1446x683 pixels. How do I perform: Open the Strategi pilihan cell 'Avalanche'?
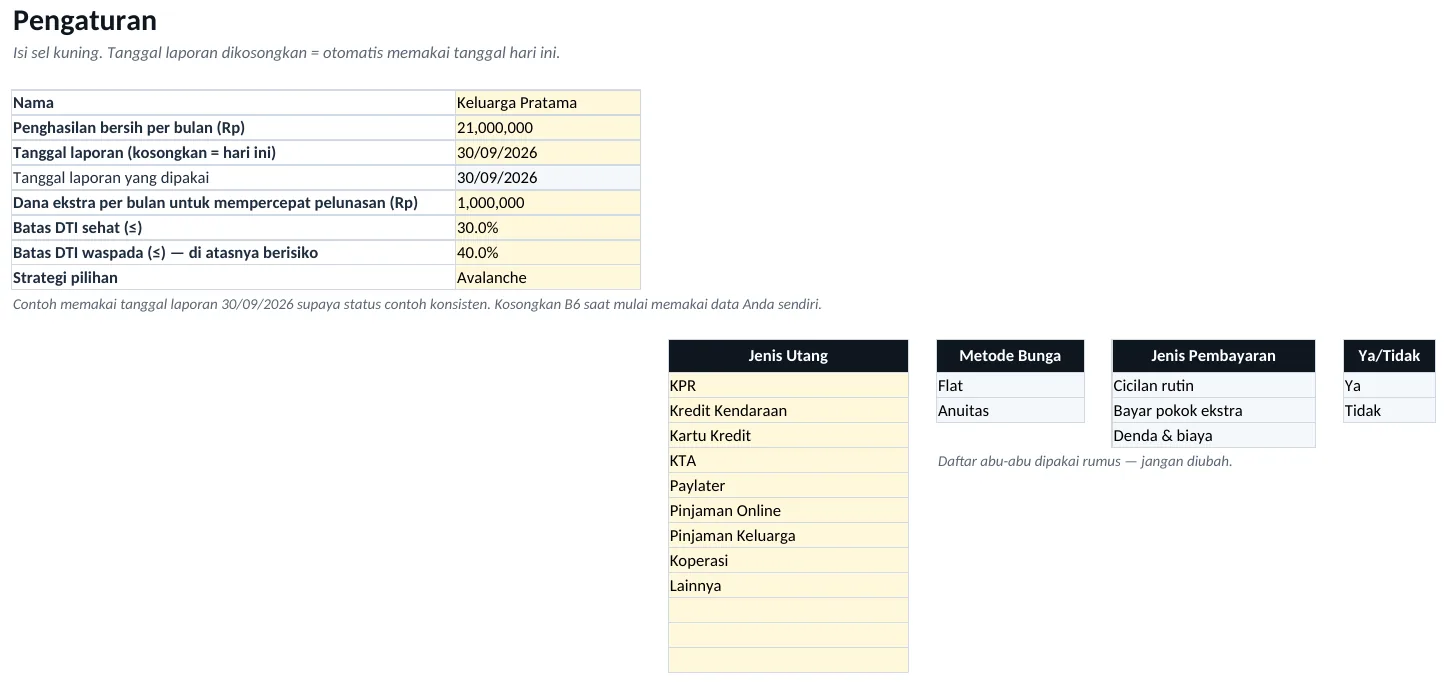click(547, 278)
